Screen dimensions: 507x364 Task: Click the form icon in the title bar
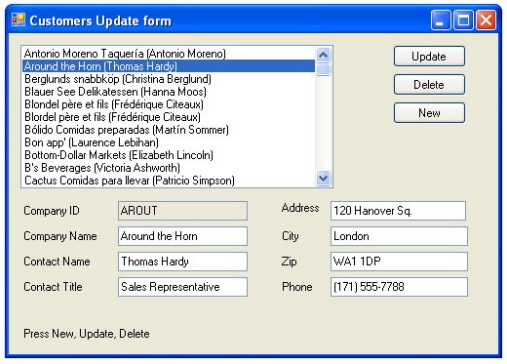pos(18,20)
